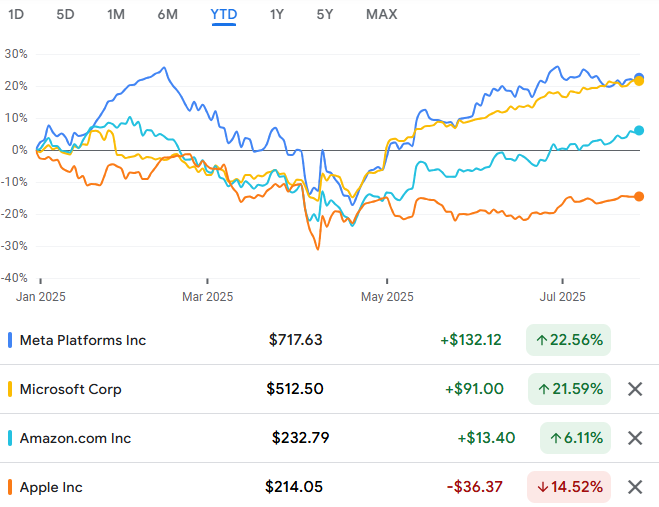Choose the 6M range tab
659x507 pixels.
click(x=167, y=14)
